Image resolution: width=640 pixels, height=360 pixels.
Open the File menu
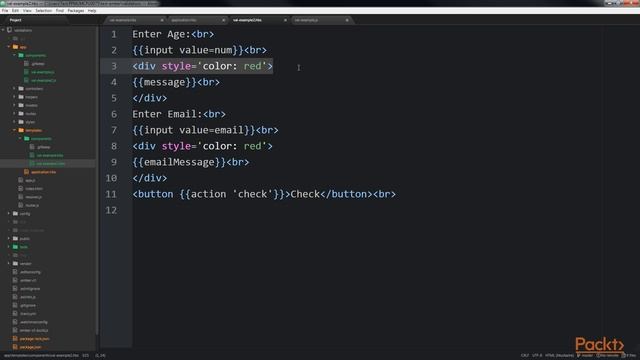pos(5,11)
